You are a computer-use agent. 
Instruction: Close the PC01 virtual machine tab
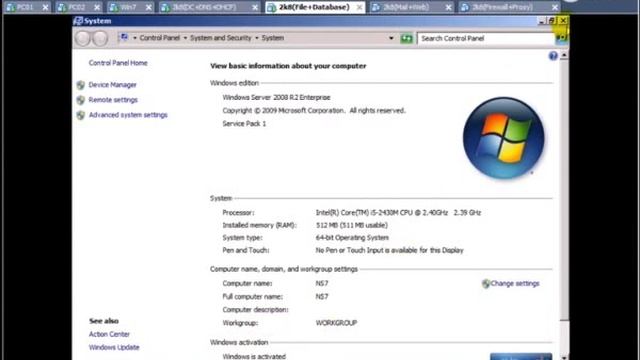point(45,7)
